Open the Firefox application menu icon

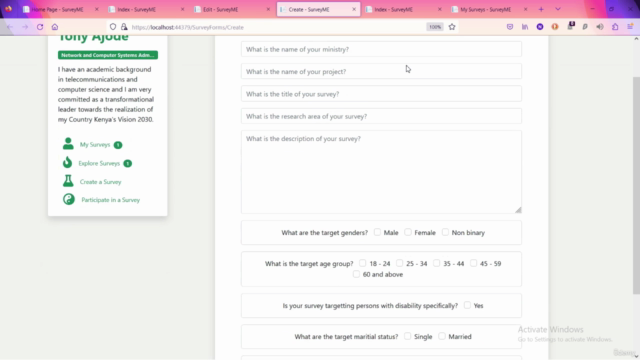[x=630, y=27]
